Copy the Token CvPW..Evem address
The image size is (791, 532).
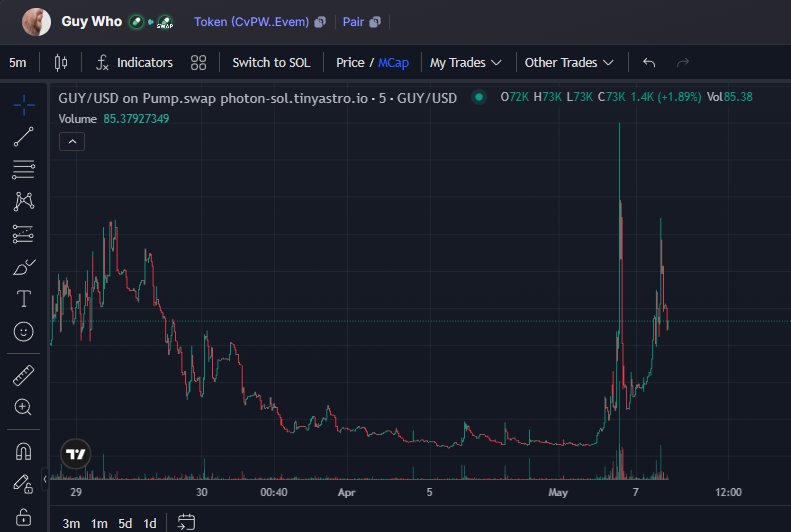320,22
